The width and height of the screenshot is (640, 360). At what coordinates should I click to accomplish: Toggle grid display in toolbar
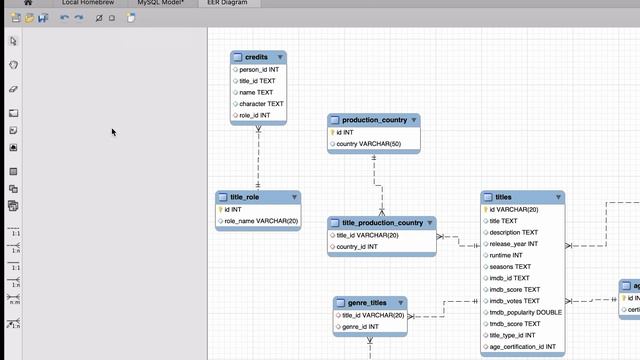(x=99, y=18)
